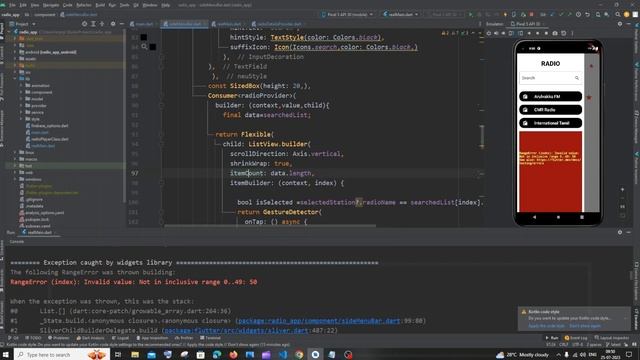Click emulator rotate left icon

point(511,33)
